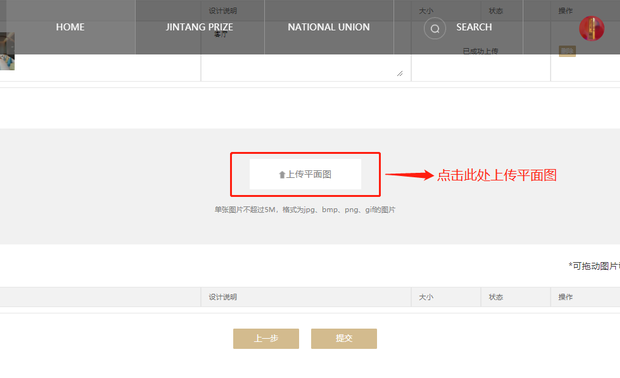Click the 操作 column header in lower table

tap(565, 297)
